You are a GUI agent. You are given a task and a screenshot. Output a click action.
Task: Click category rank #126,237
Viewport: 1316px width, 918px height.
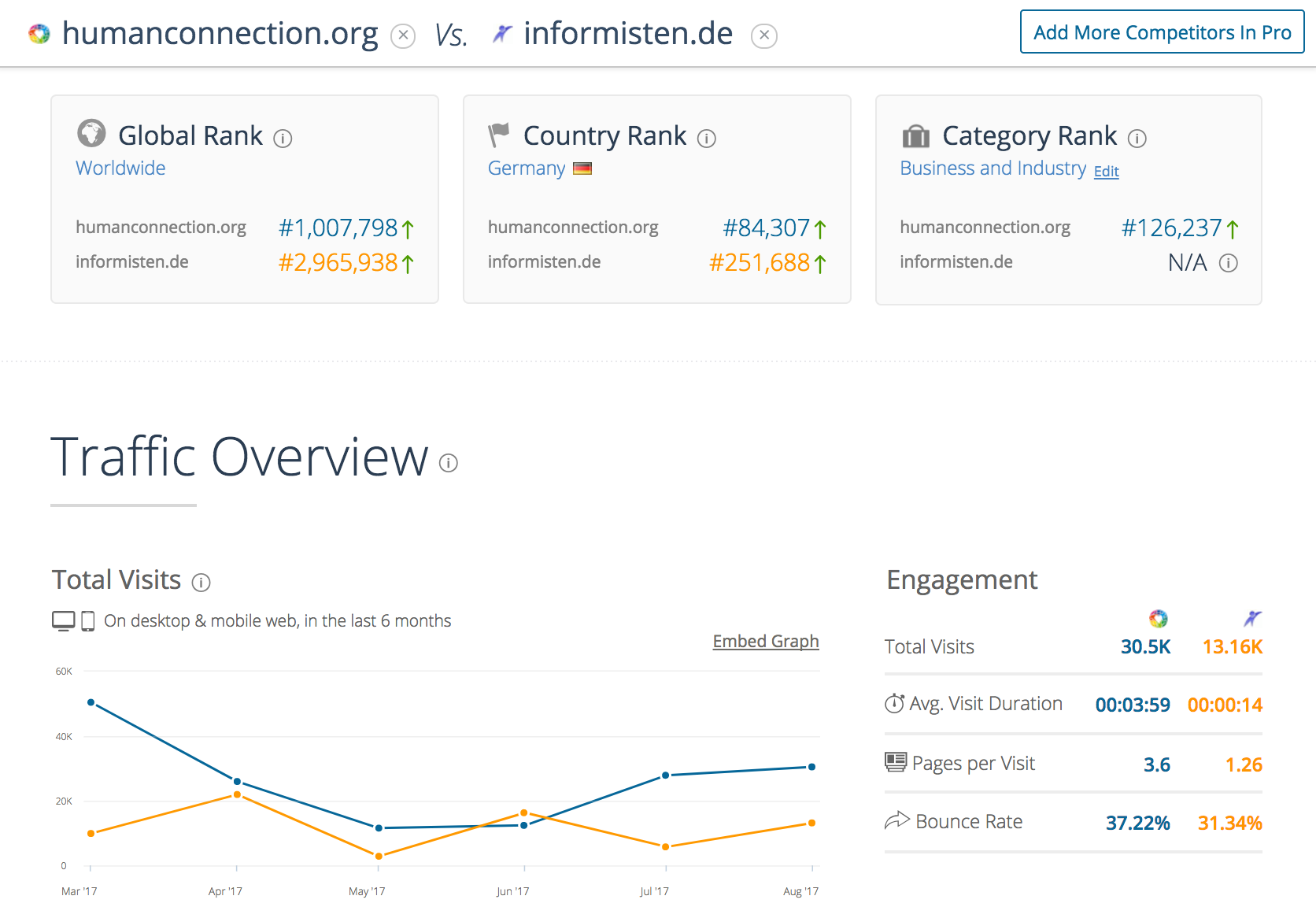click(1172, 228)
